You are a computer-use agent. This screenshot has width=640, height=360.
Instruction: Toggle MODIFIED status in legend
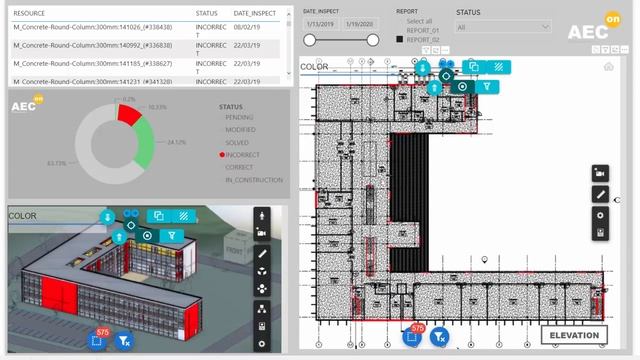[240, 129]
